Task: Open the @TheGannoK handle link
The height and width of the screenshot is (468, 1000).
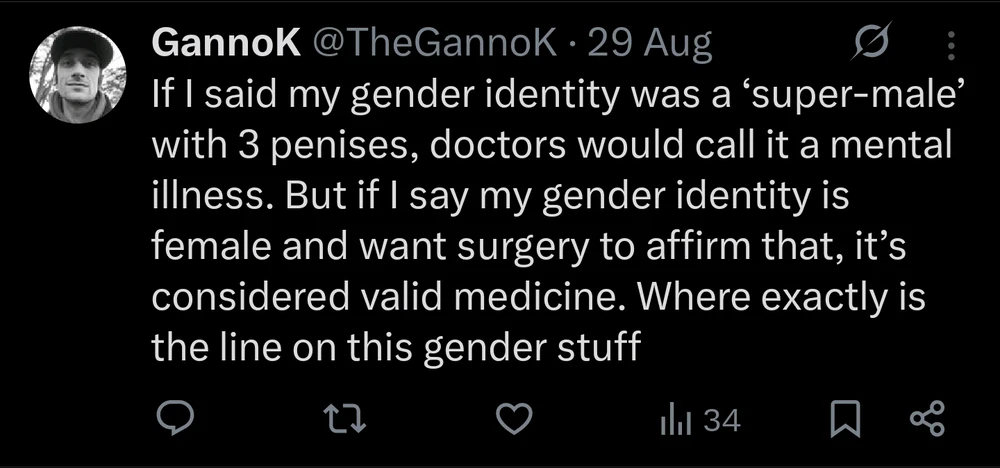Action: click(x=434, y=44)
